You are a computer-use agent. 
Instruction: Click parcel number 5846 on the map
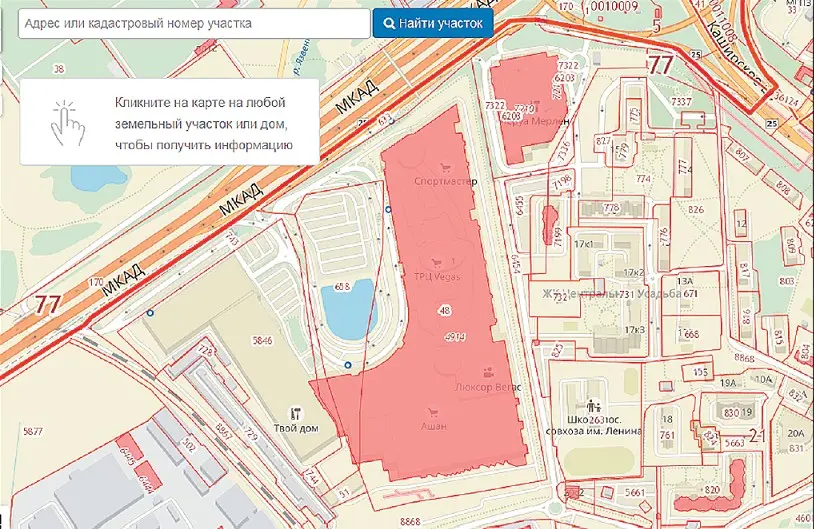(263, 341)
